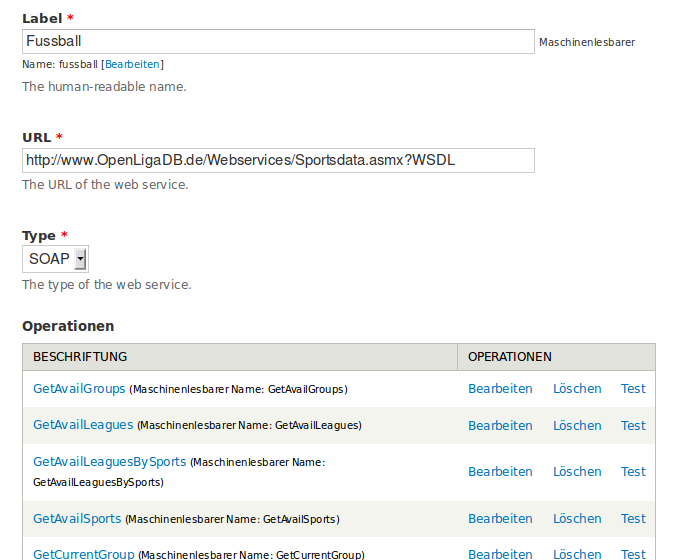Run Test for GetAvailLeagues
This screenshot has height=560, width=675.
point(633,425)
